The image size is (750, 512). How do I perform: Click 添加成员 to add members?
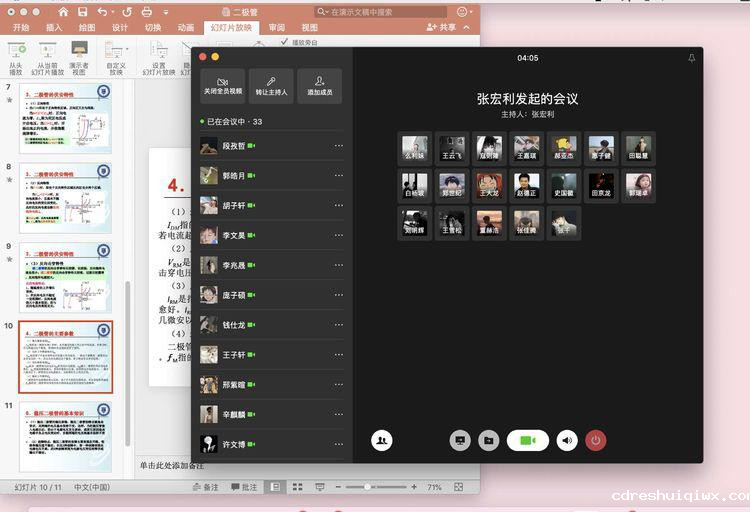pos(320,86)
